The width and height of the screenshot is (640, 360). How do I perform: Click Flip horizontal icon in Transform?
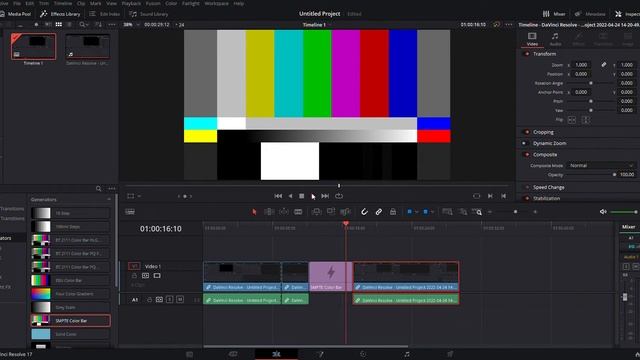click(572, 120)
